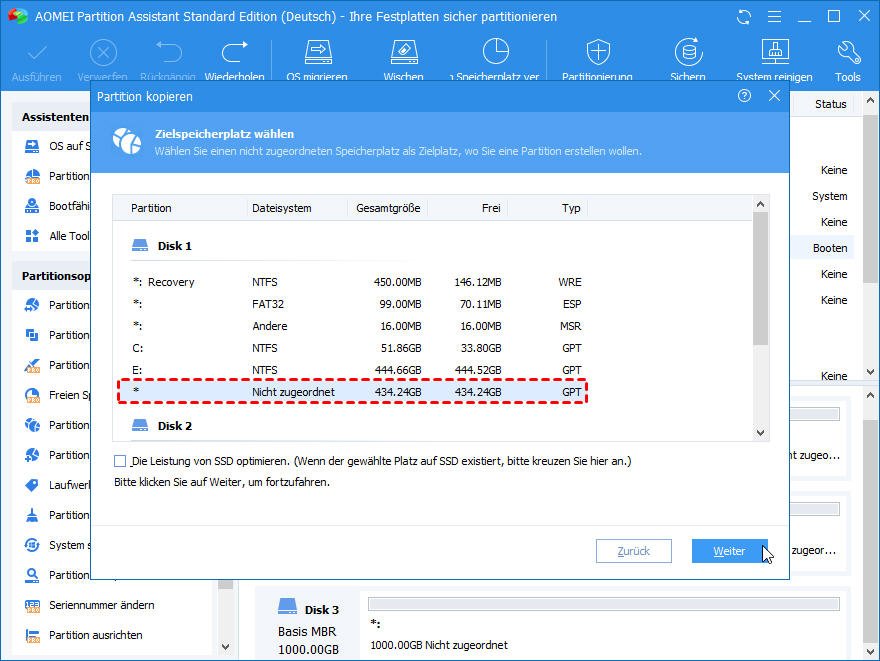Open the OS migrieren tool

pyautogui.click(x=318, y=52)
